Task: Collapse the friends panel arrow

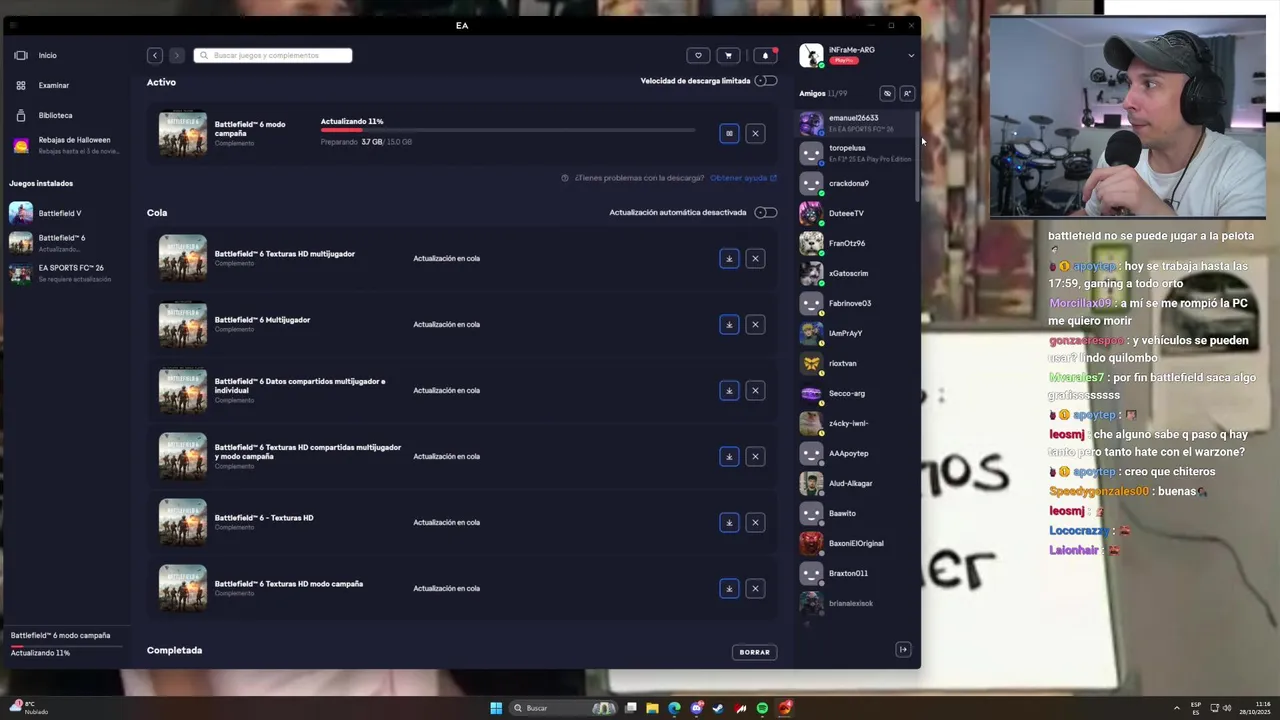Action: pos(903,649)
